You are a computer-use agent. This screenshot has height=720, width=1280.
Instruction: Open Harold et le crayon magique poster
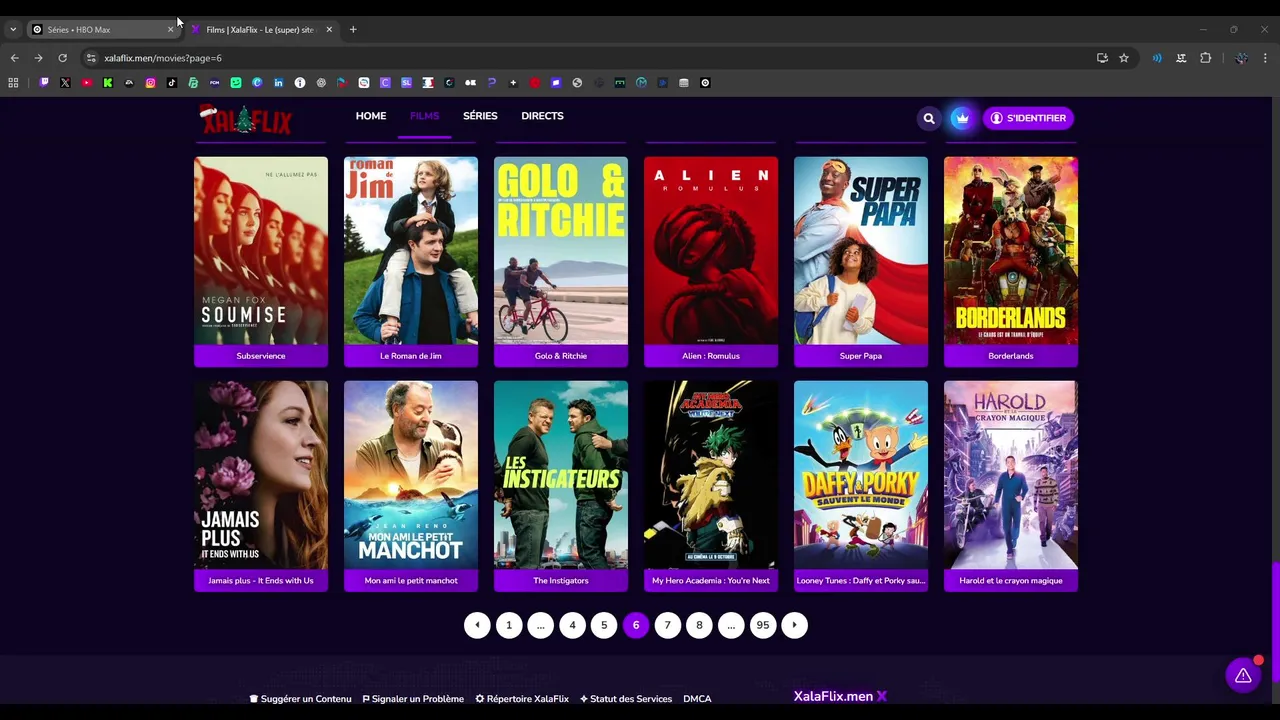tap(1011, 475)
